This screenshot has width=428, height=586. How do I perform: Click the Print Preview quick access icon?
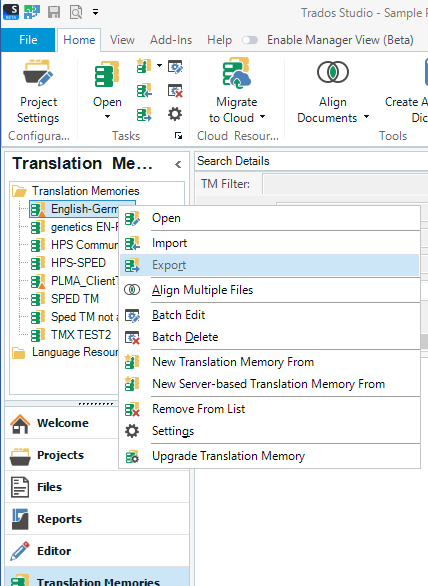pos(76,12)
